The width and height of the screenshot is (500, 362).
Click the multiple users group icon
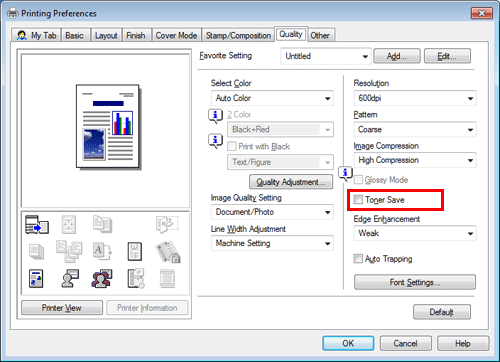click(x=102, y=278)
